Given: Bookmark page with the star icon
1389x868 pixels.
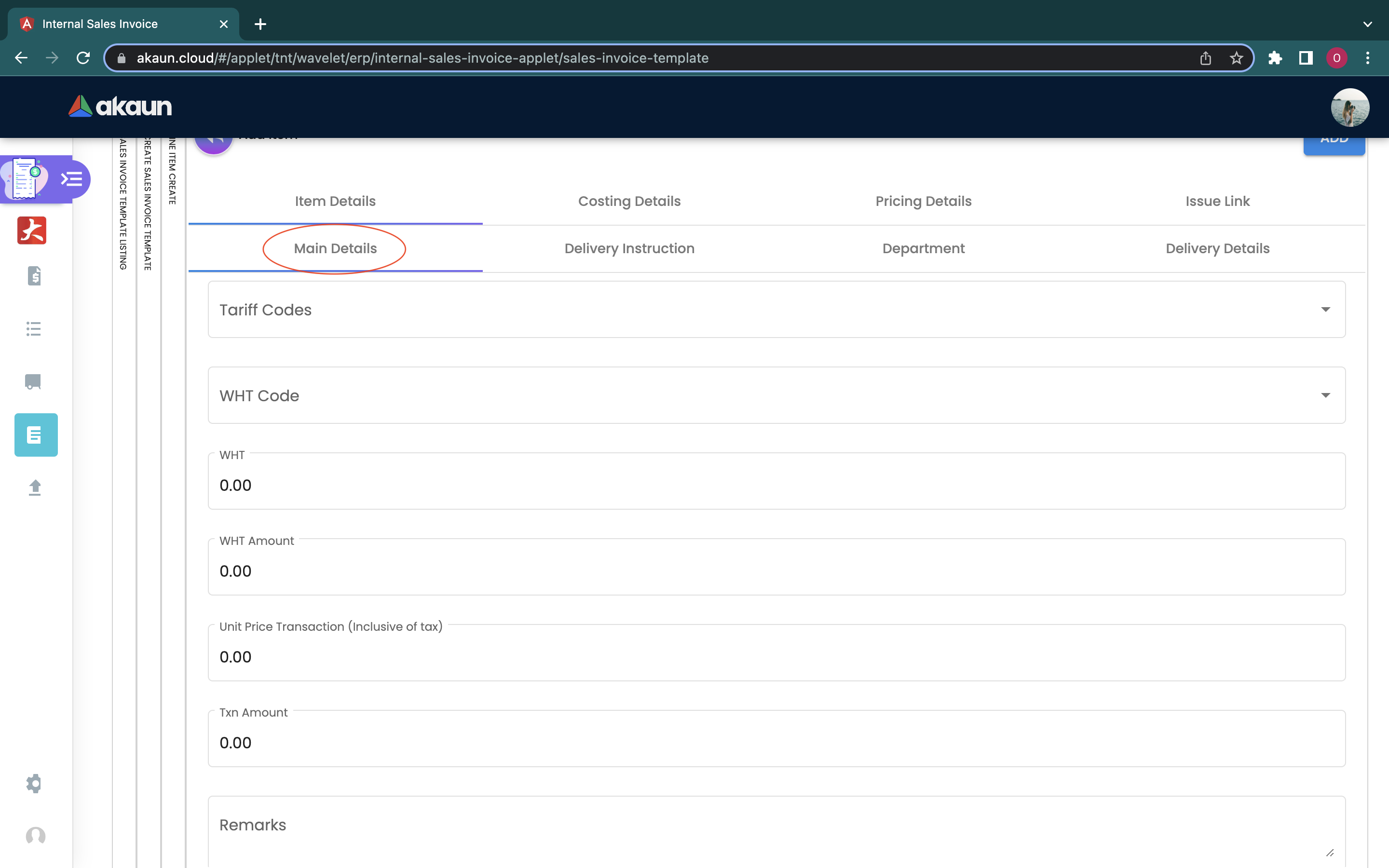Looking at the screenshot, I should coord(1236,58).
